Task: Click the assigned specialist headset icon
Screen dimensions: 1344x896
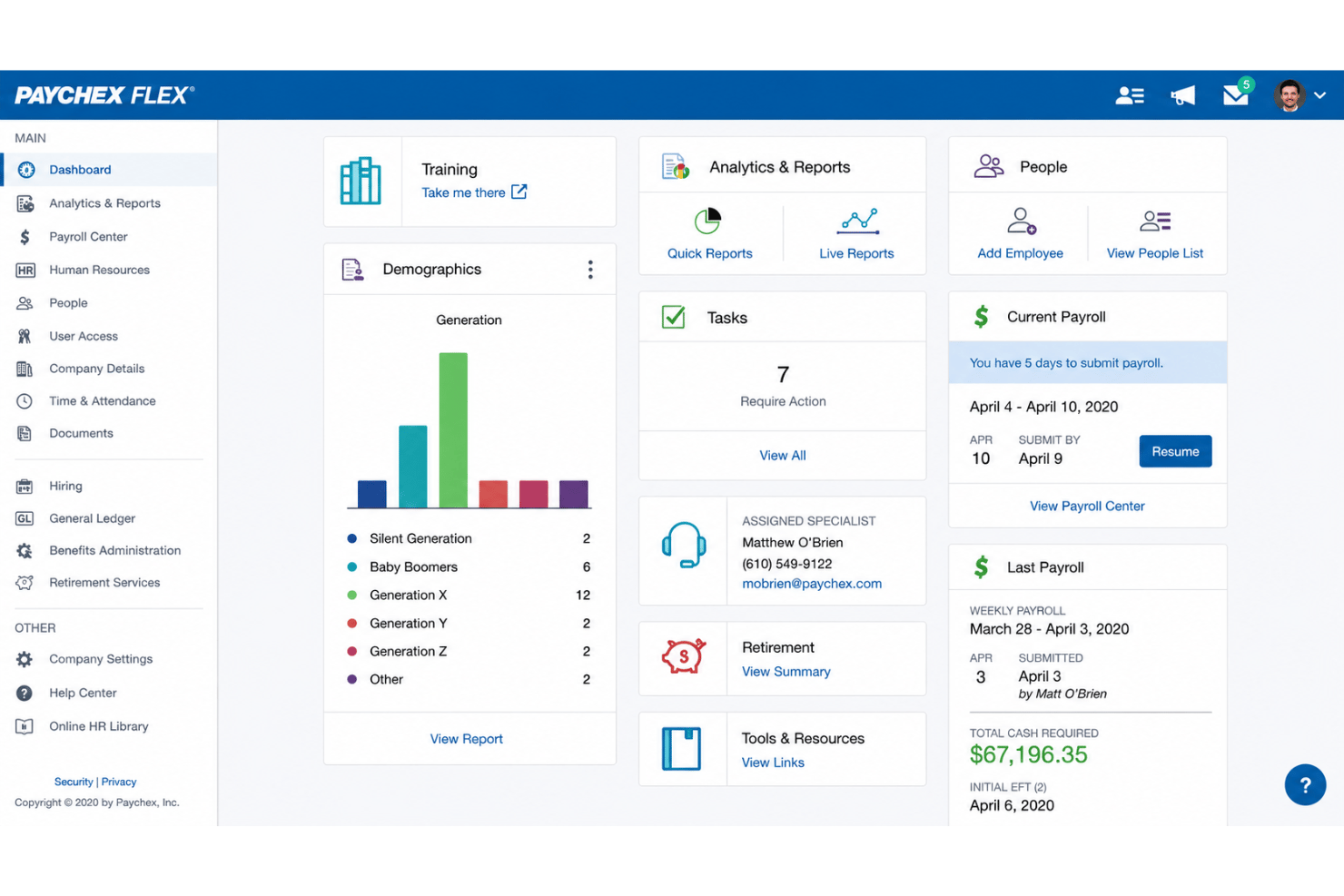Action: [x=684, y=545]
